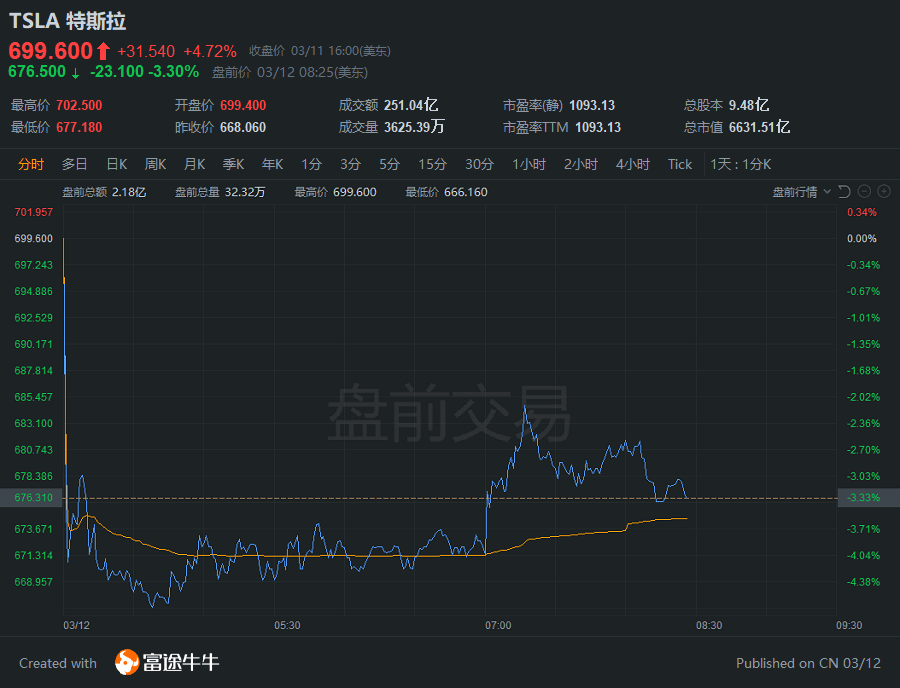900x688 pixels.
Task: Select the 分时 chart tab
Action: click(31, 164)
